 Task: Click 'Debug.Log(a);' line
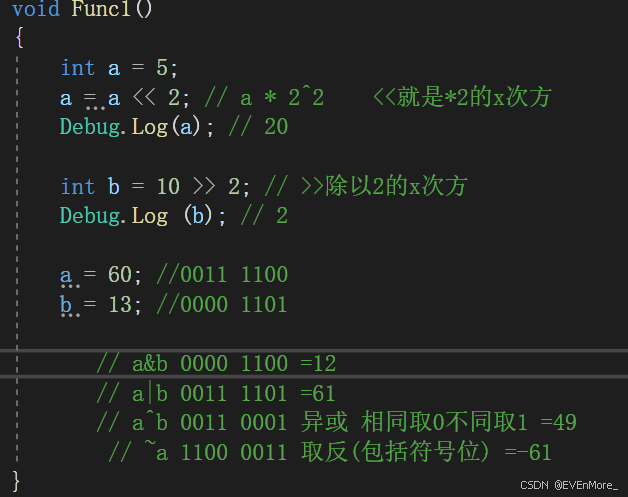[x=137, y=127]
